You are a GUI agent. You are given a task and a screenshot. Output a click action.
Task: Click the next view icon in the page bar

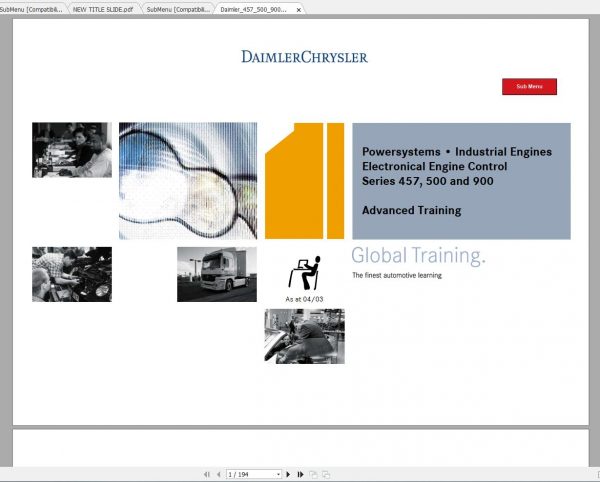(326, 474)
